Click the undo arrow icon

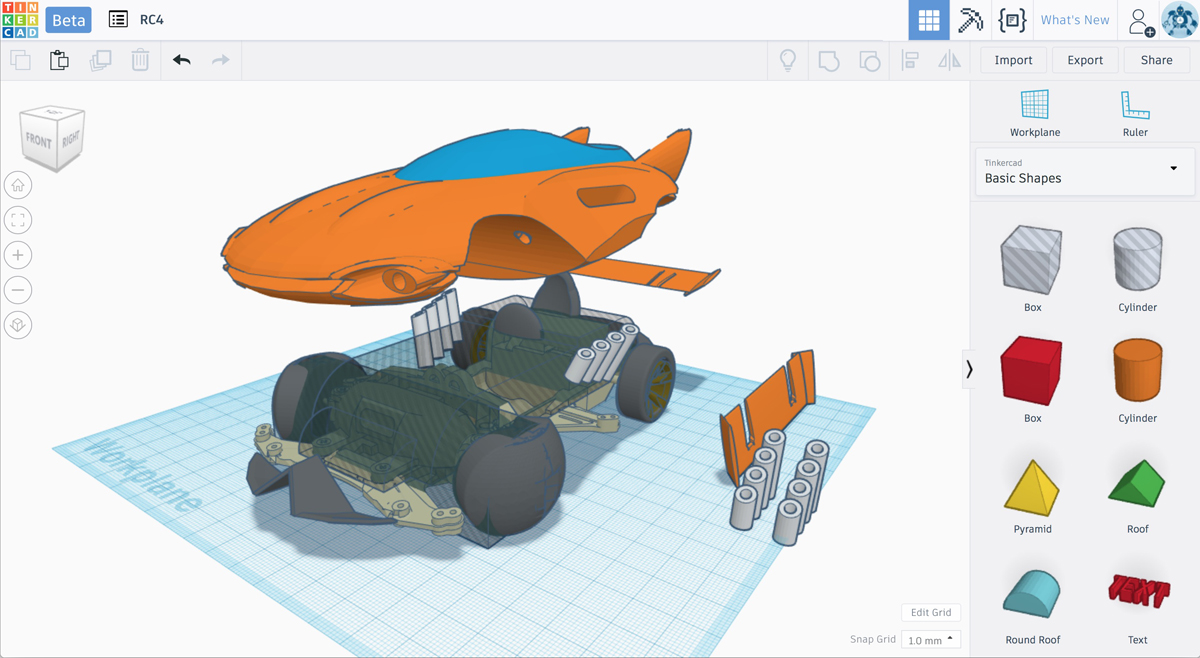point(181,60)
